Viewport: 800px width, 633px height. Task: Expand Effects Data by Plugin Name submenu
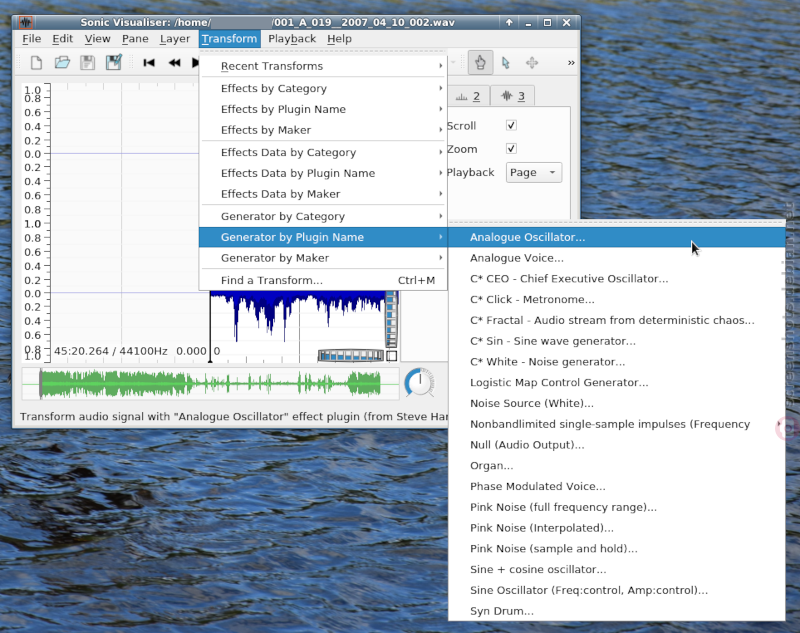323,173
